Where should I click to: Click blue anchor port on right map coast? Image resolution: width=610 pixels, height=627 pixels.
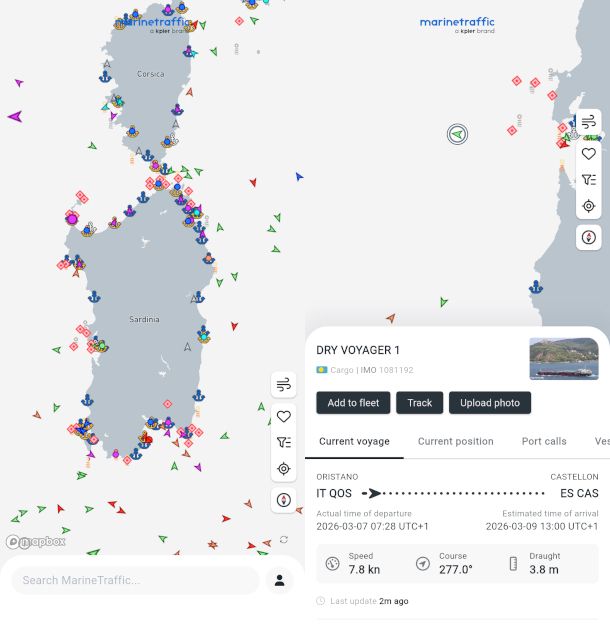536,287
